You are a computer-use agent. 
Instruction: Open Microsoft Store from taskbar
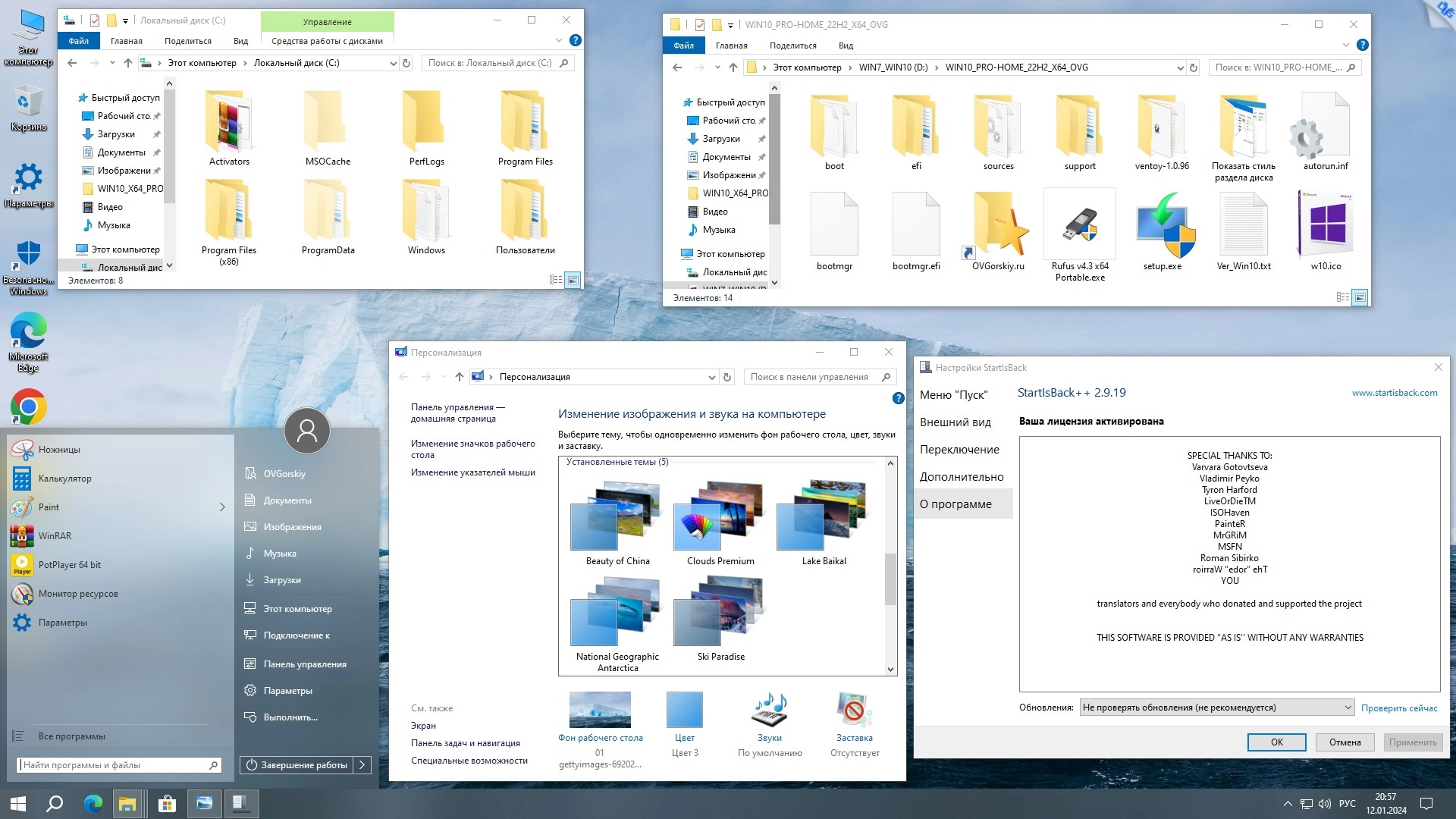tap(167, 804)
